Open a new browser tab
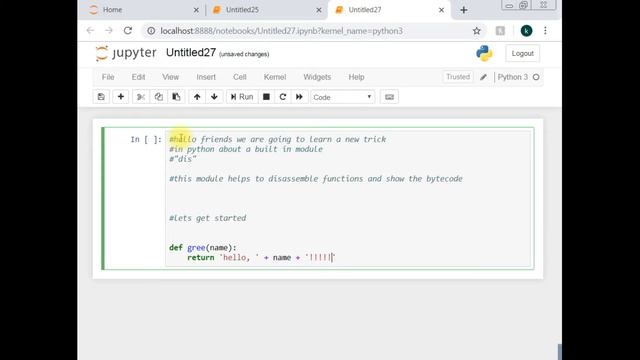The width and height of the screenshot is (640, 360). [x=464, y=10]
